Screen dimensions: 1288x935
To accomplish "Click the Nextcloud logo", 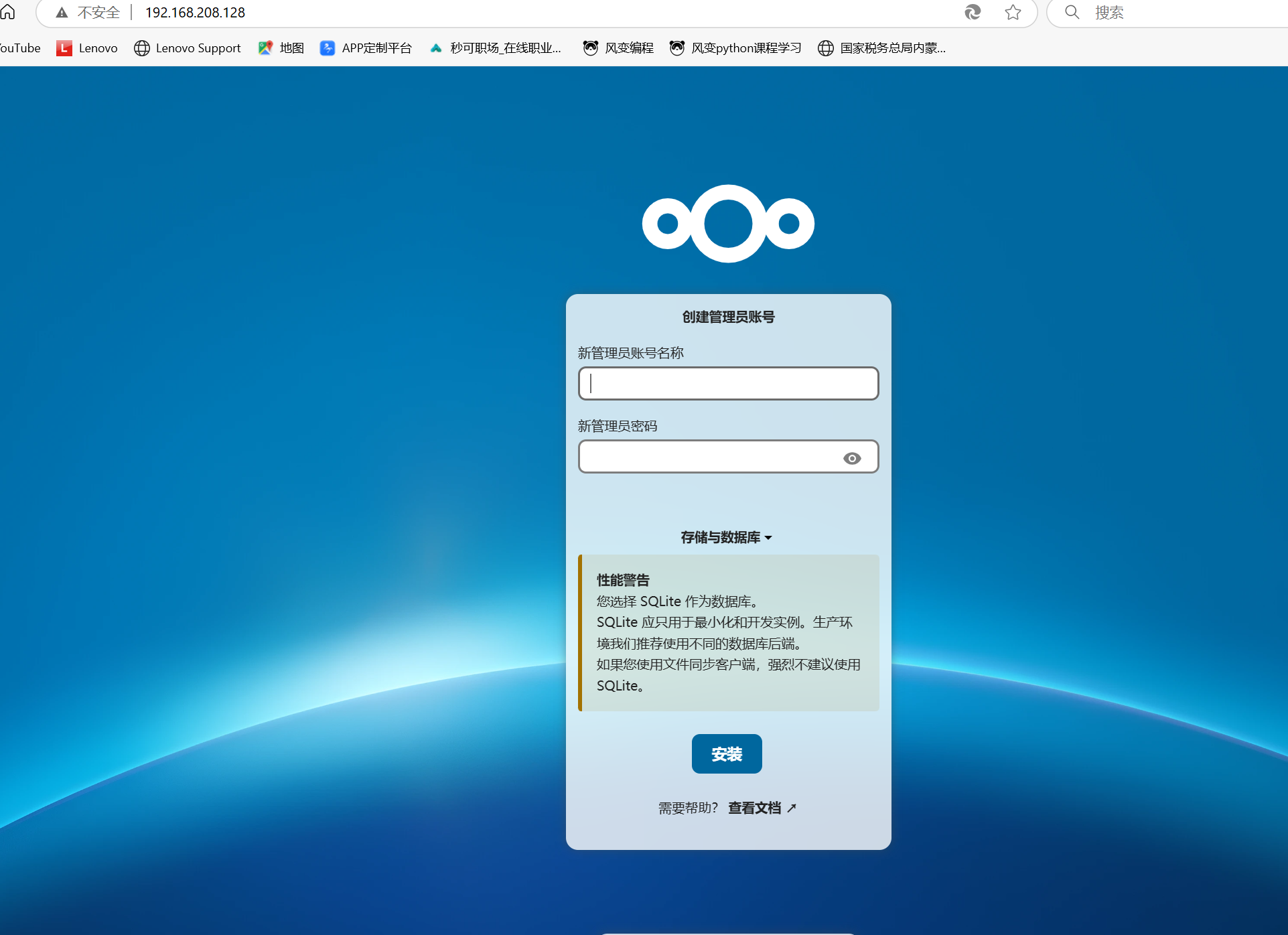I will (x=728, y=224).
